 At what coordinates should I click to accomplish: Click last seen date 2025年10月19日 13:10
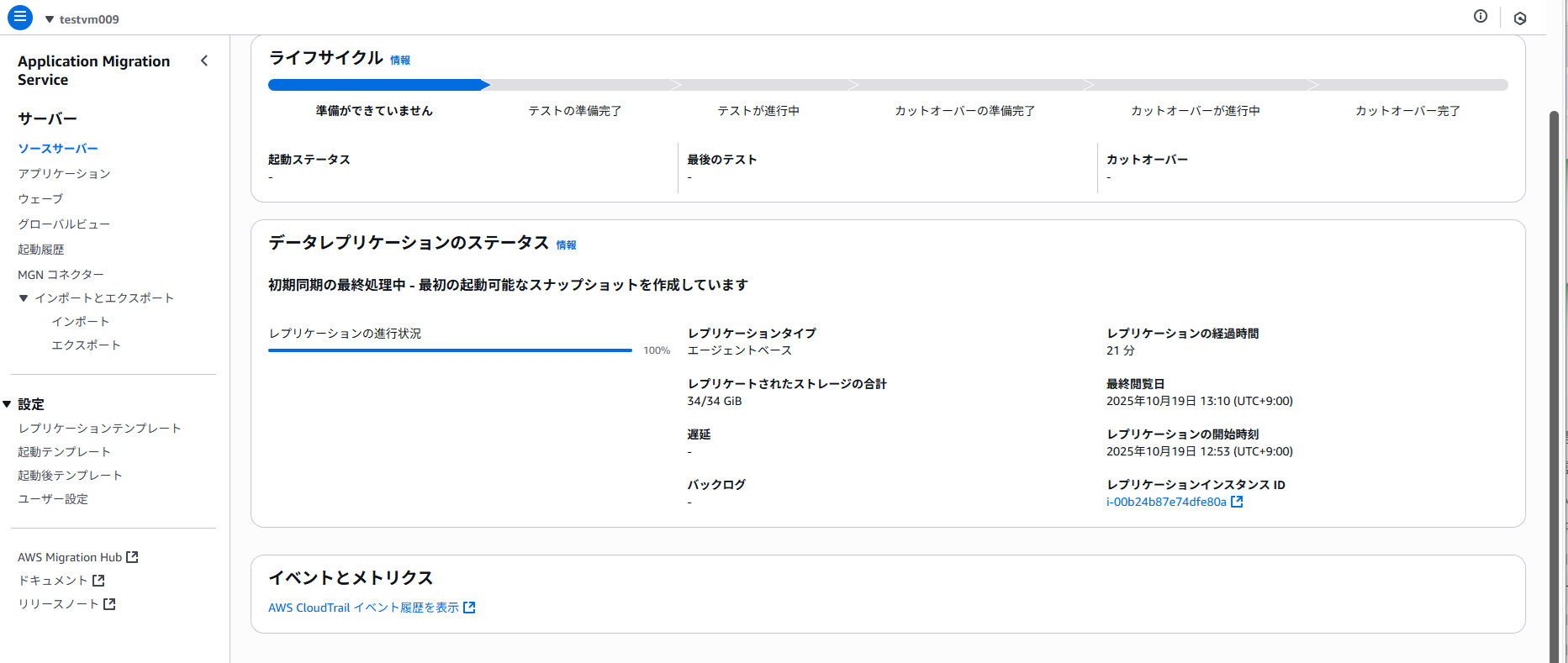[1200, 401]
